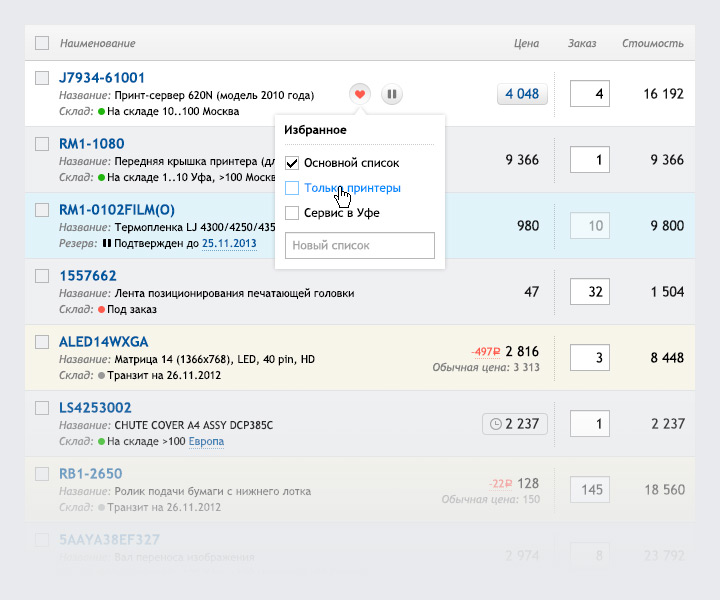Select the checkbox for ALED14WXGA

42,342
